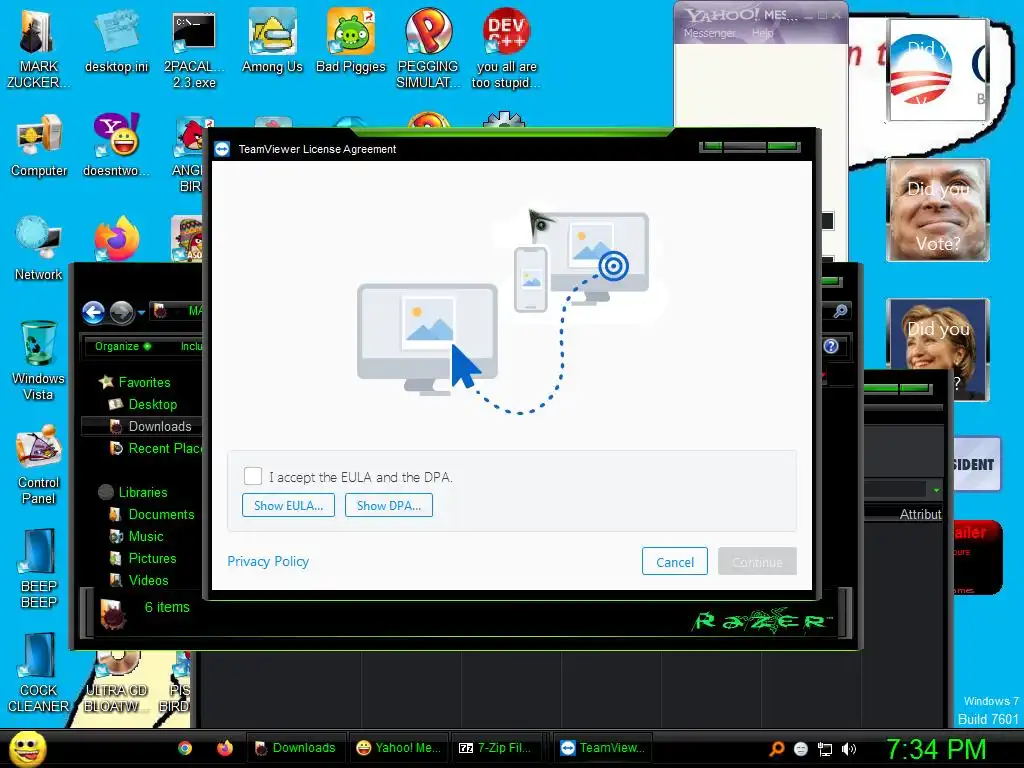1024x768 pixels.
Task: Click the Show EULA button
Action: (x=288, y=505)
